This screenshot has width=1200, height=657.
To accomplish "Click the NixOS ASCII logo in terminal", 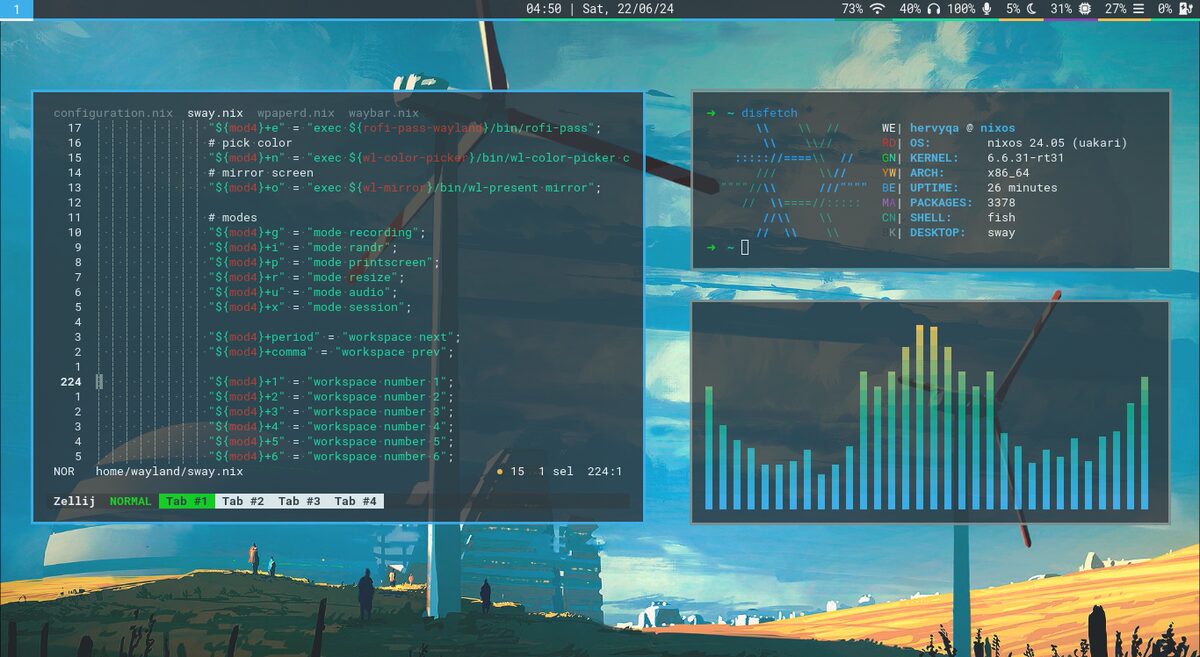I will tap(792, 180).
